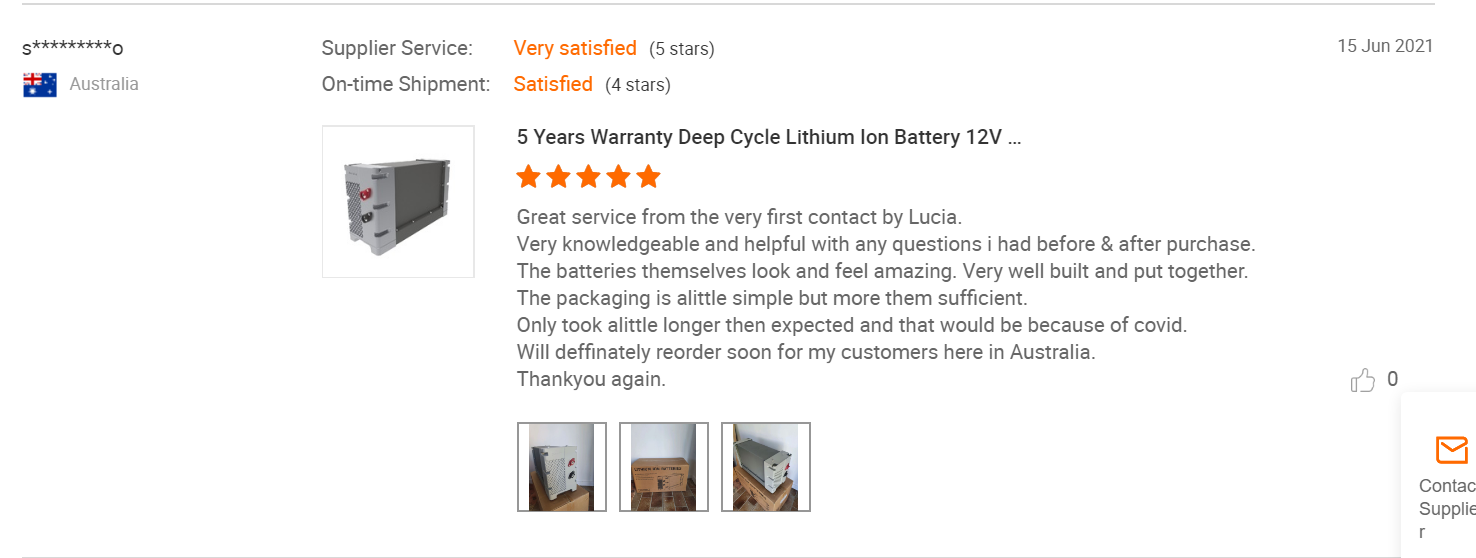Open the 5 Years Warranty Deep Cycle Battery link
Viewport: 1476px width, 558px height.
click(769, 137)
